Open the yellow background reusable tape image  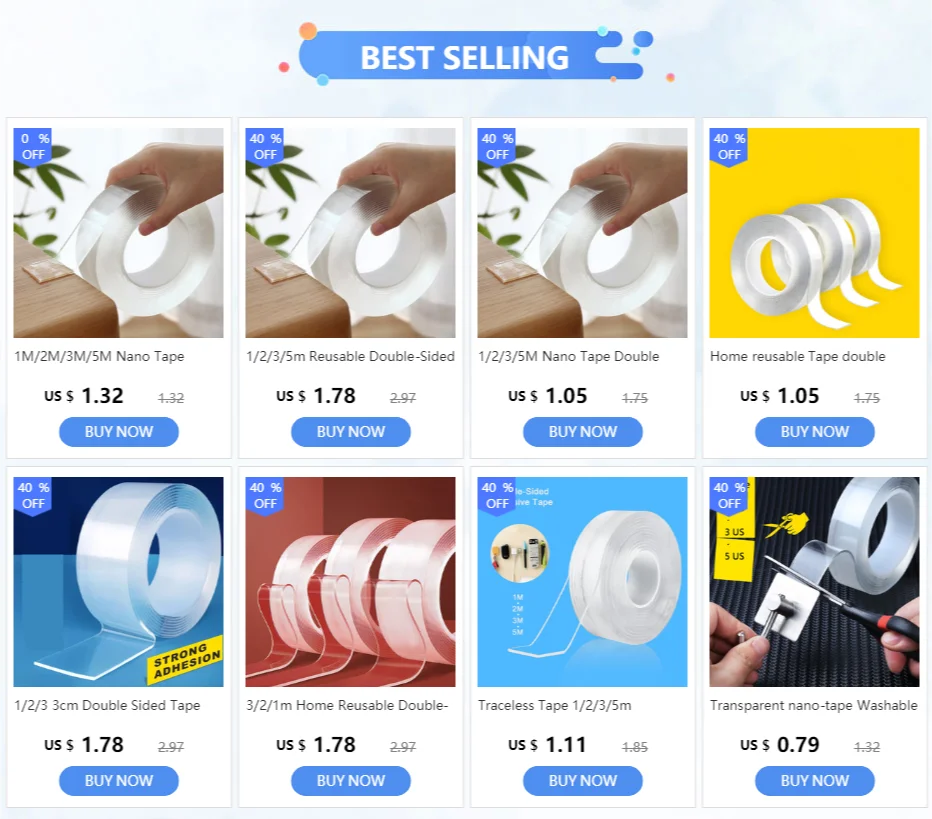tap(814, 233)
